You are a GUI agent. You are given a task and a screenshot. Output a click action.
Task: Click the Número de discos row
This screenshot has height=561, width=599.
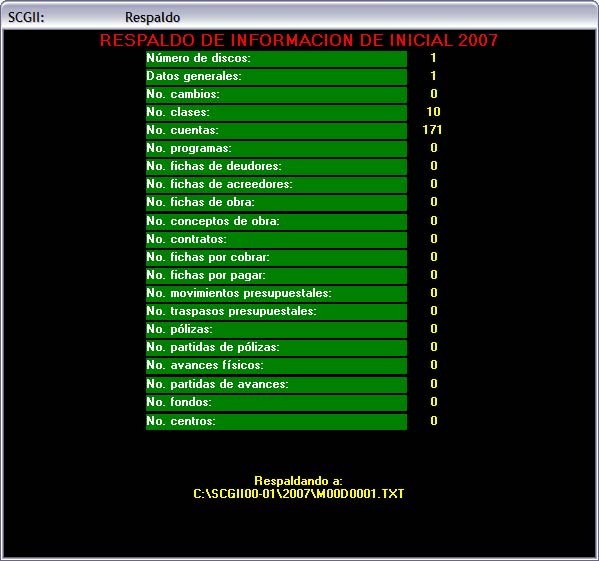(x=276, y=58)
